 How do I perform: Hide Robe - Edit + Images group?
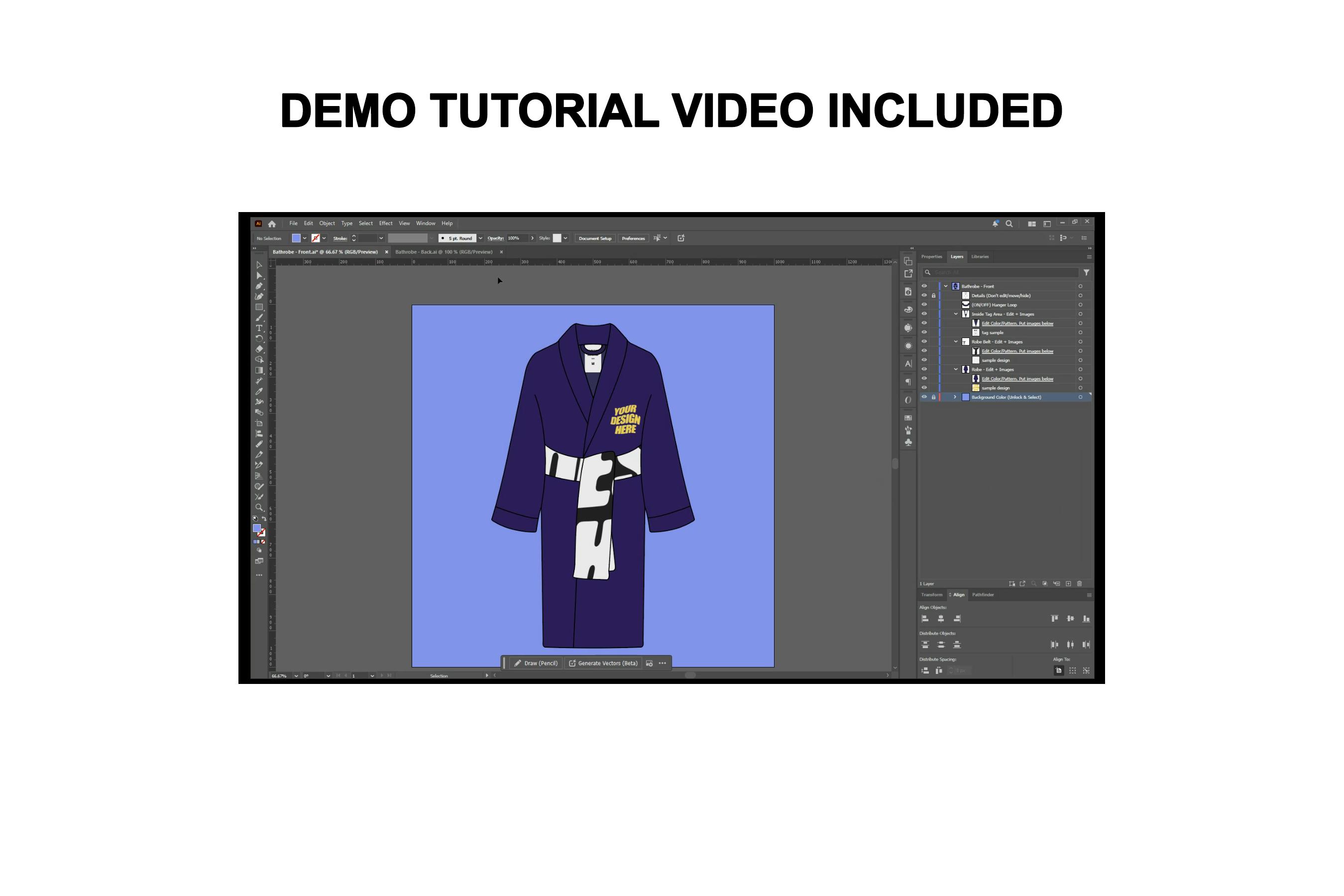924,369
